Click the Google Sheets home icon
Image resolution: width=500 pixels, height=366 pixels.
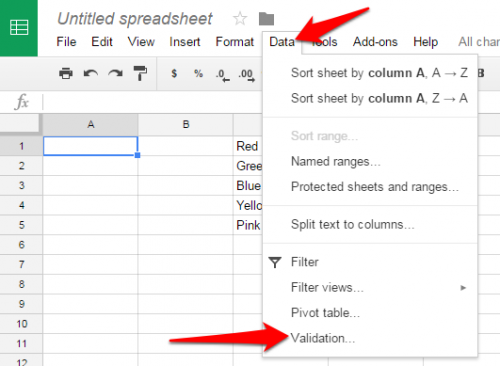19,28
